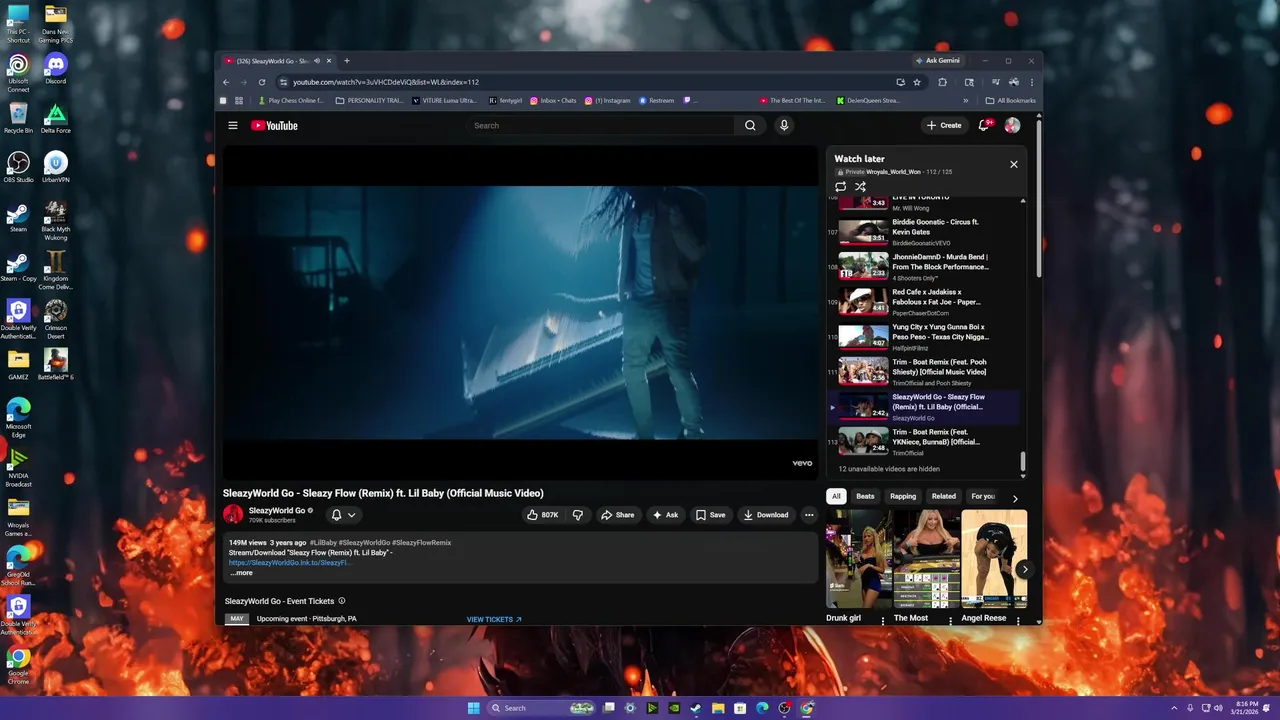1280x720 pixels.
Task: Bookmark this page with the star icon
Action: coord(917,82)
